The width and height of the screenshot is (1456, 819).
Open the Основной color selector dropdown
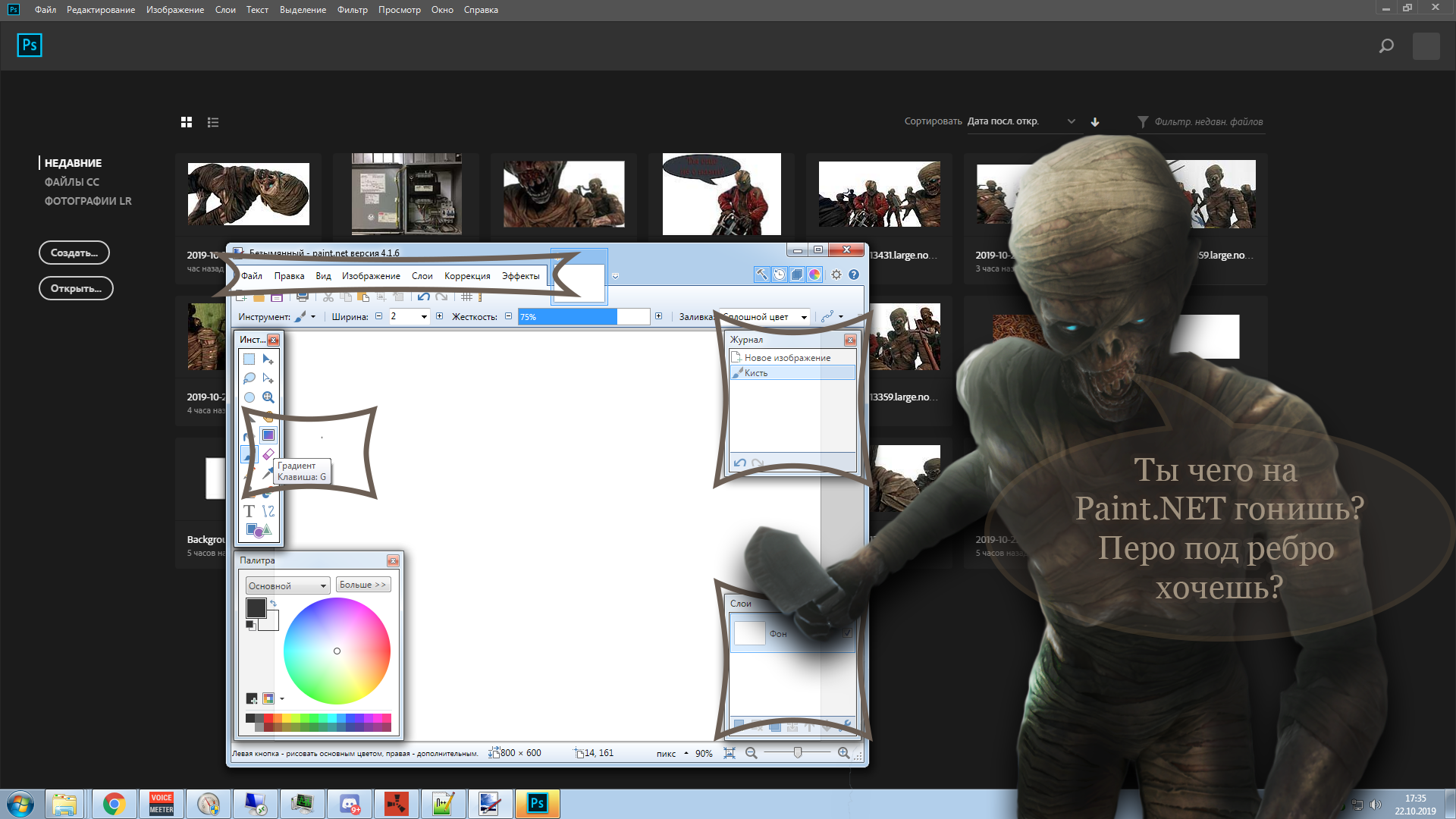287,585
